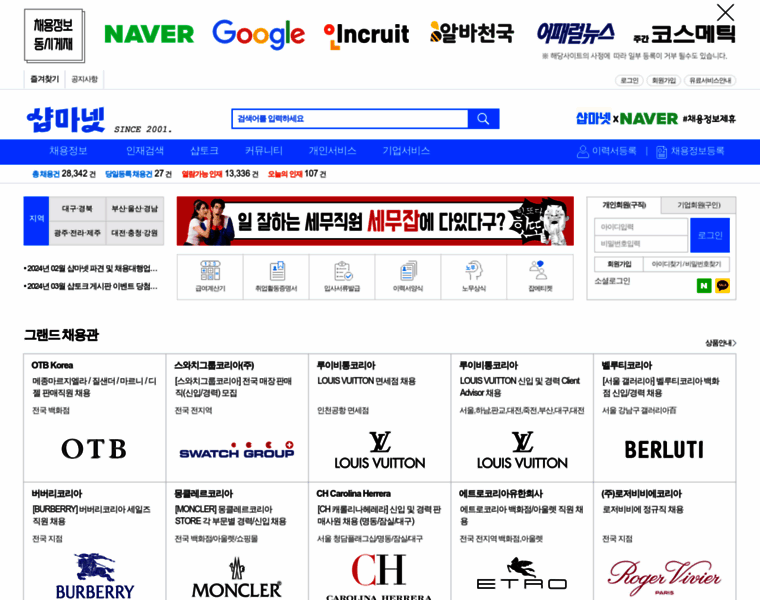Open the 노무상식 labor knowledge icon

pos(474,270)
